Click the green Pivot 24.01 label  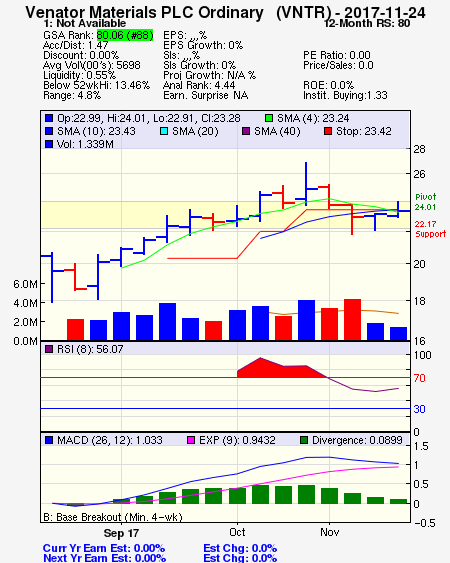pos(426,202)
